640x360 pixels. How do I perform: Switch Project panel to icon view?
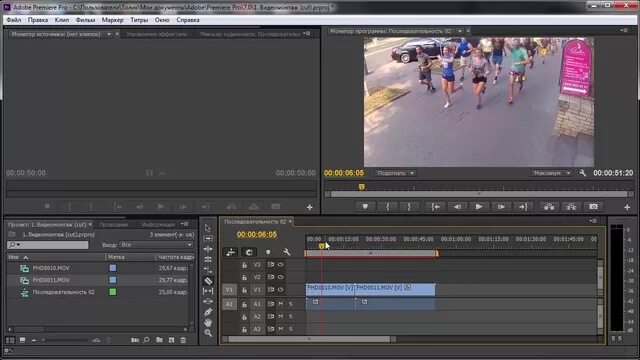click(x=22, y=340)
